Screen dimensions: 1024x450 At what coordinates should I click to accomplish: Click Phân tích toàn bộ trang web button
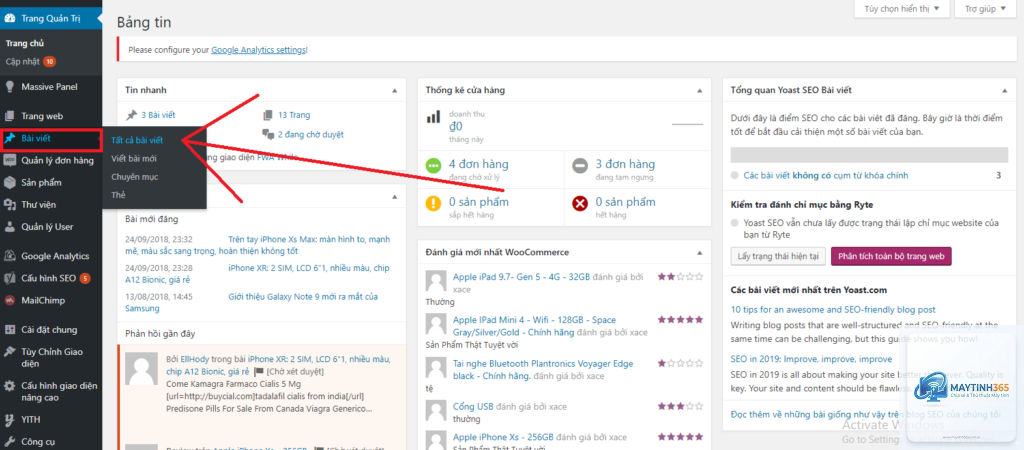[891, 256]
